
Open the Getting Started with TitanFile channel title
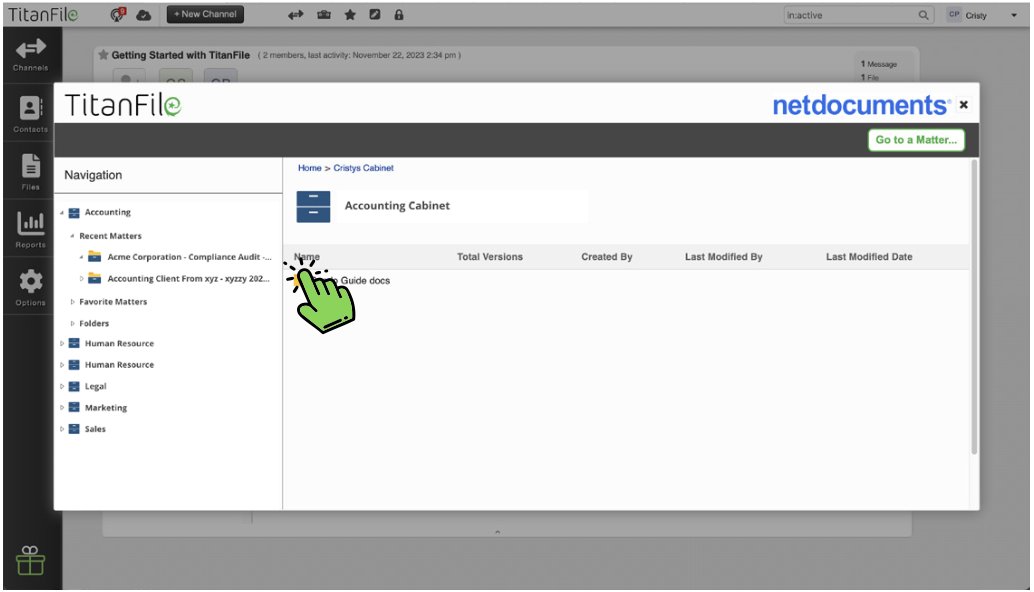pos(181,55)
